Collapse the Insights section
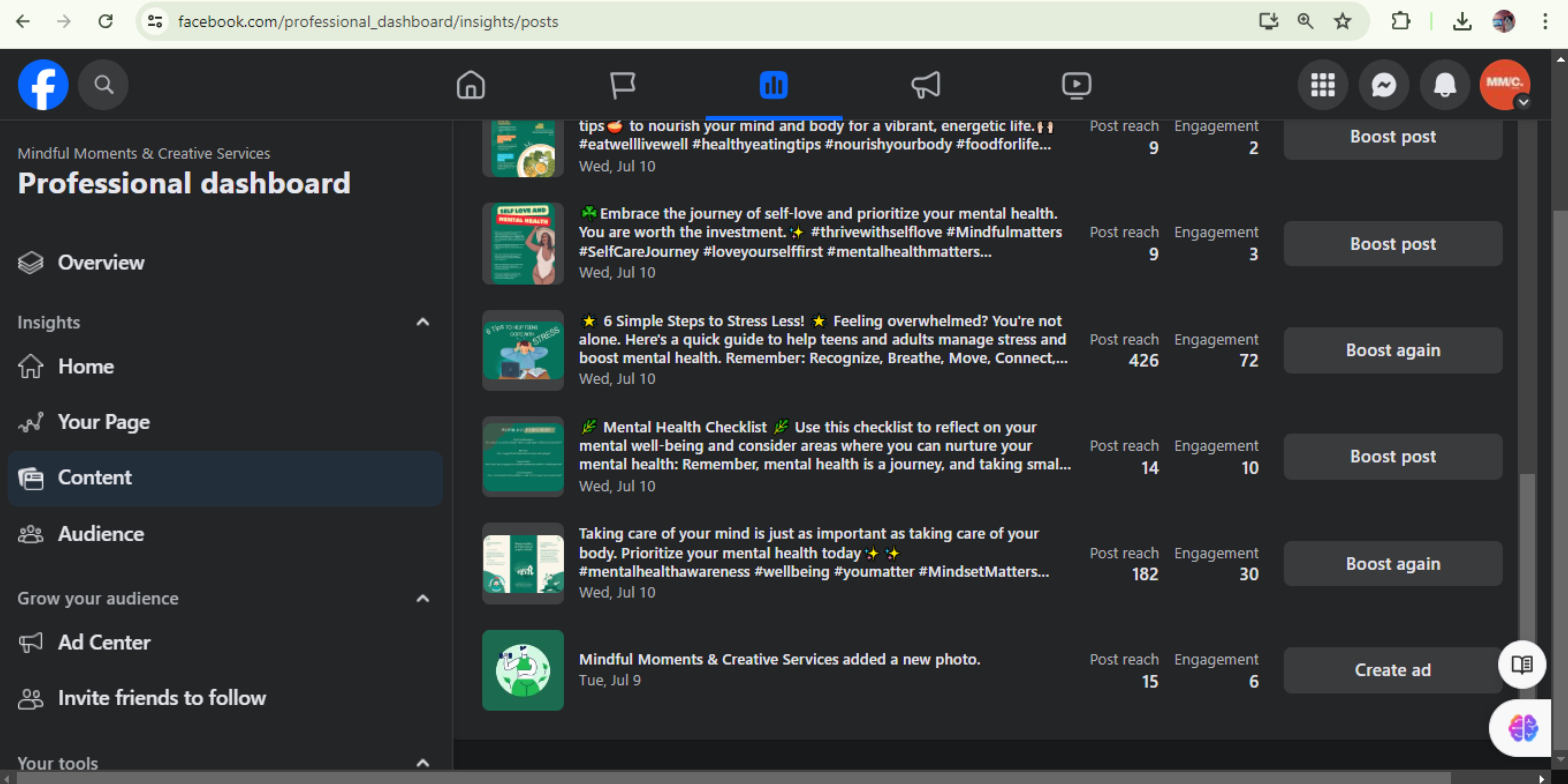The height and width of the screenshot is (784, 1568). coord(422,322)
